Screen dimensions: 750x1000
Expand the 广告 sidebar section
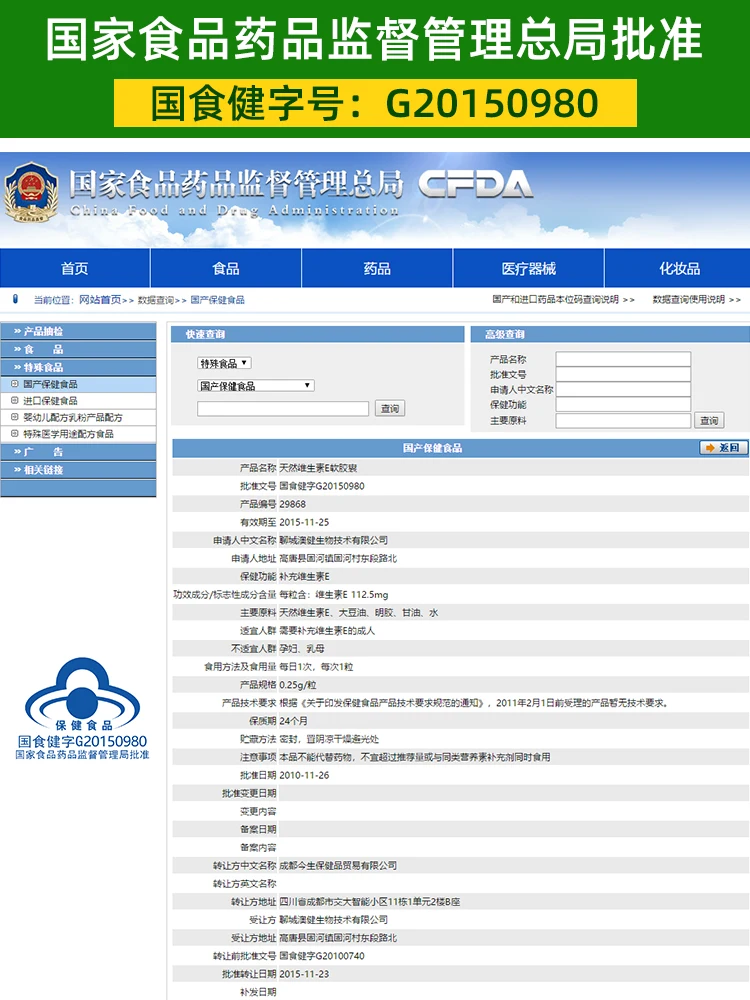coord(78,452)
